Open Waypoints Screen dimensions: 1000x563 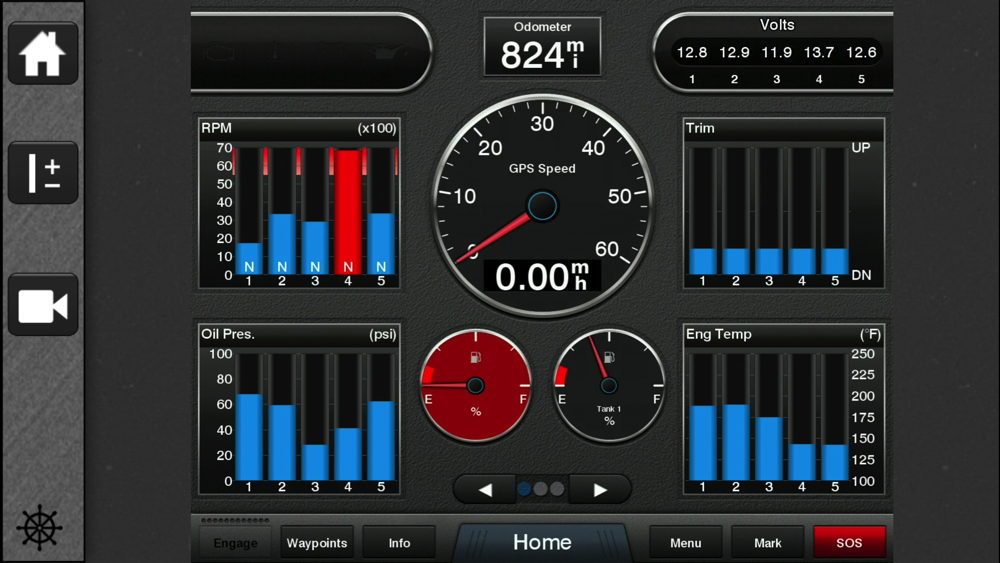[317, 543]
